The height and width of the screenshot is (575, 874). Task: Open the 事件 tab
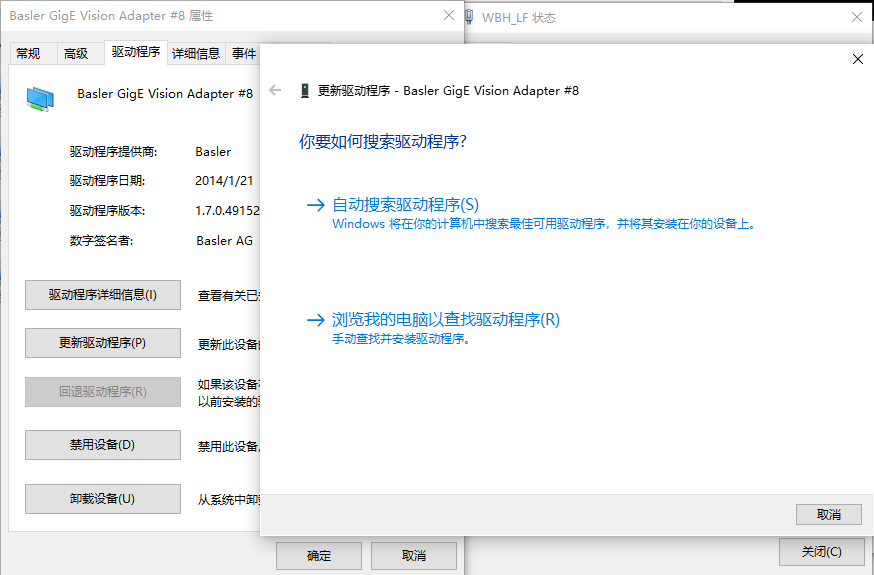[x=244, y=54]
